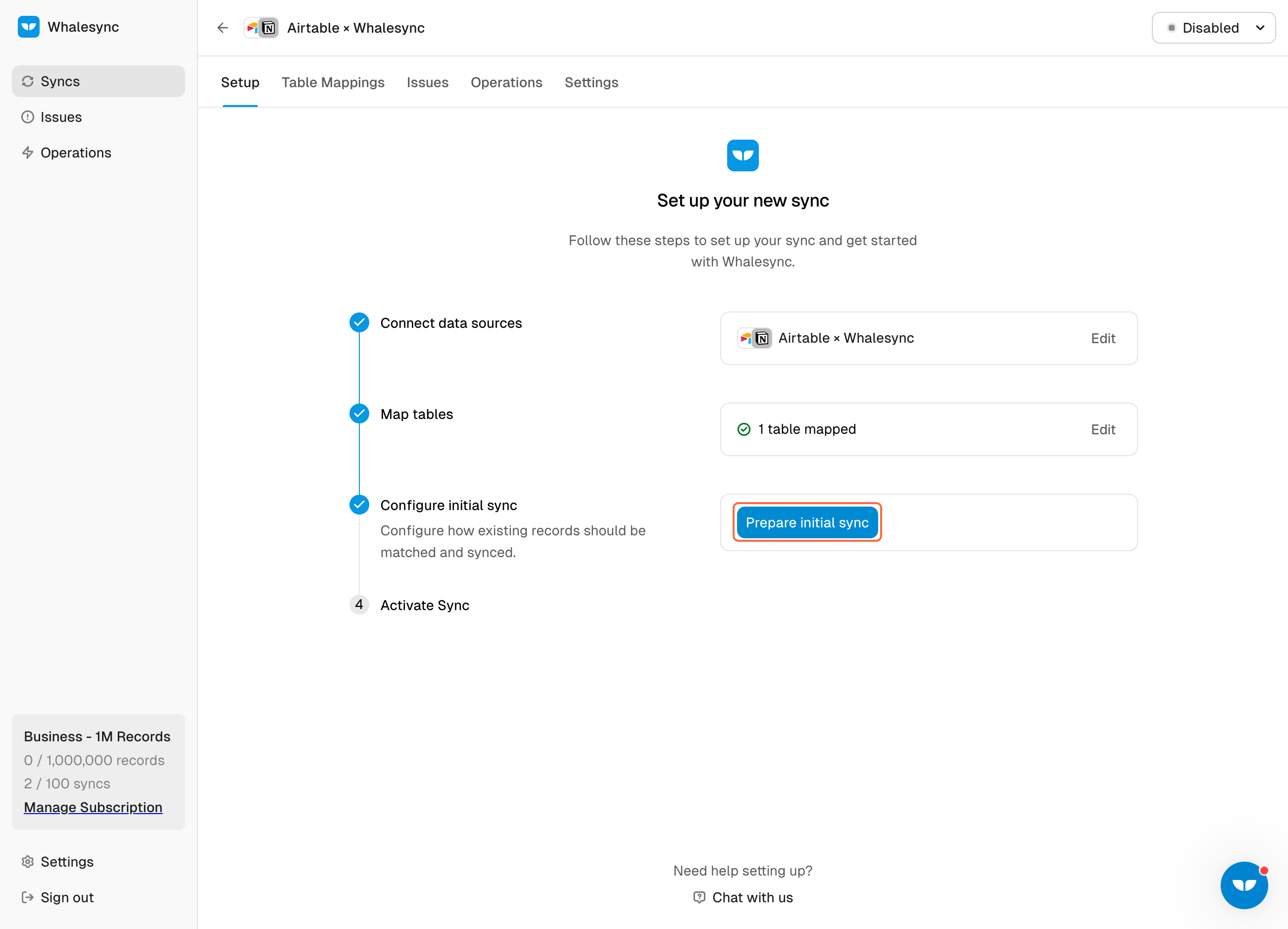Click the Sign out arrow icon

coord(28,898)
